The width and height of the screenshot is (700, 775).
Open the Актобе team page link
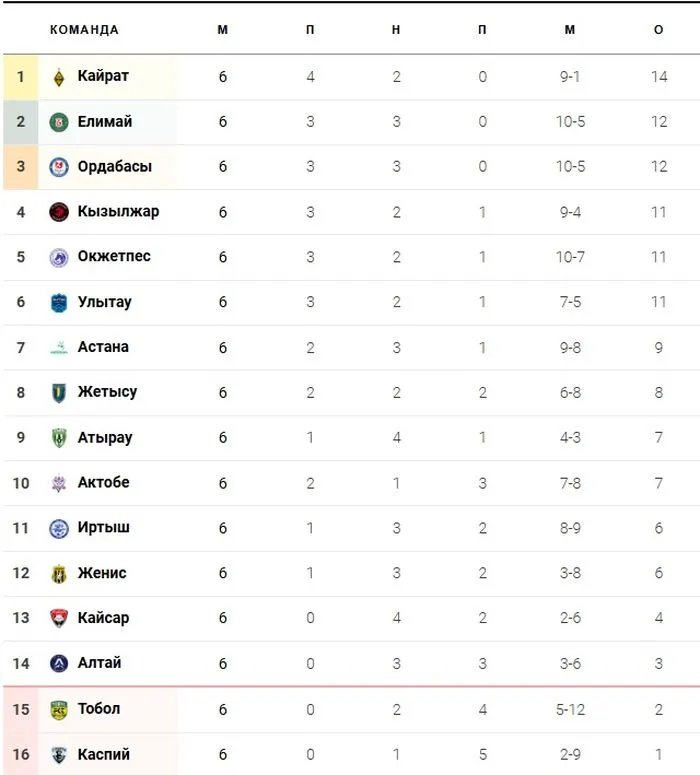103,482
